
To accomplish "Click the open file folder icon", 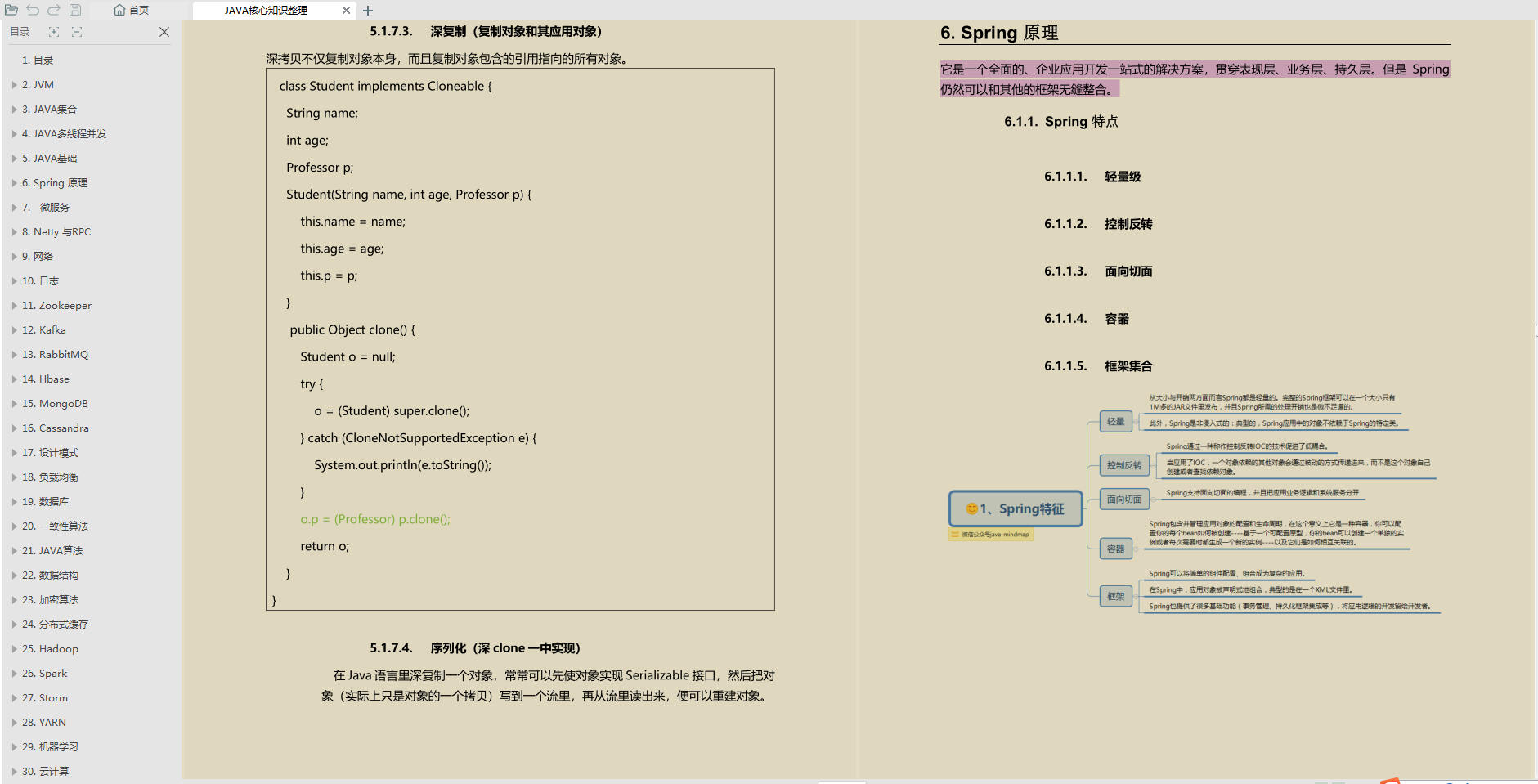I will point(11,10).
